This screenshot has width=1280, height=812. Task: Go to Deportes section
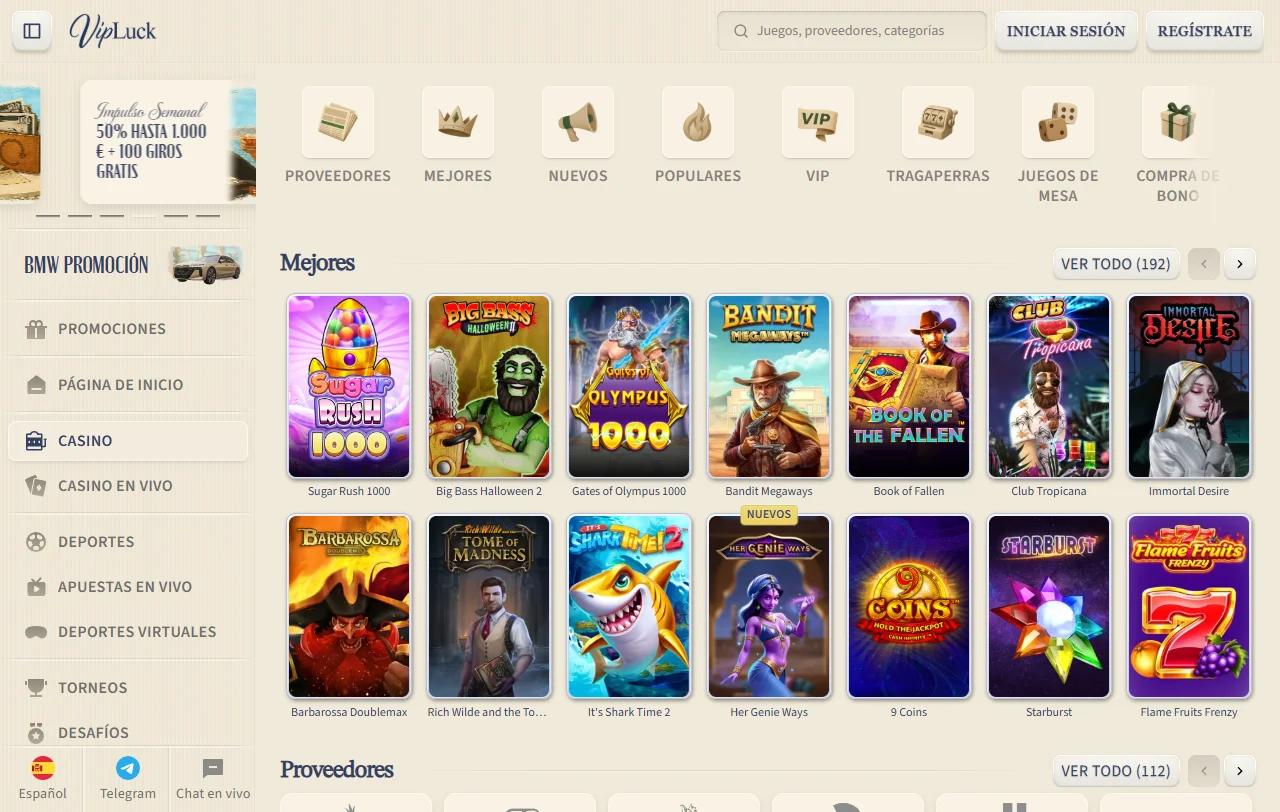coord(128,542)
